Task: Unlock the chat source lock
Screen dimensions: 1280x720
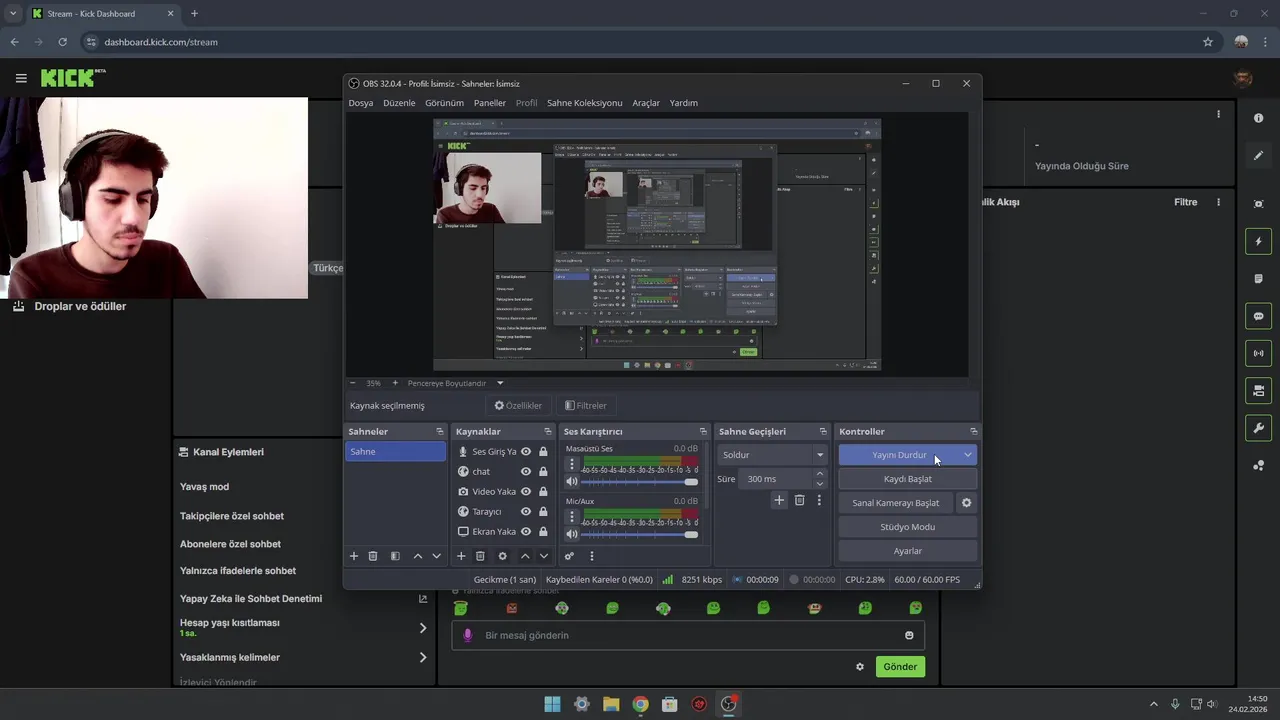Action: pos(543,472)
